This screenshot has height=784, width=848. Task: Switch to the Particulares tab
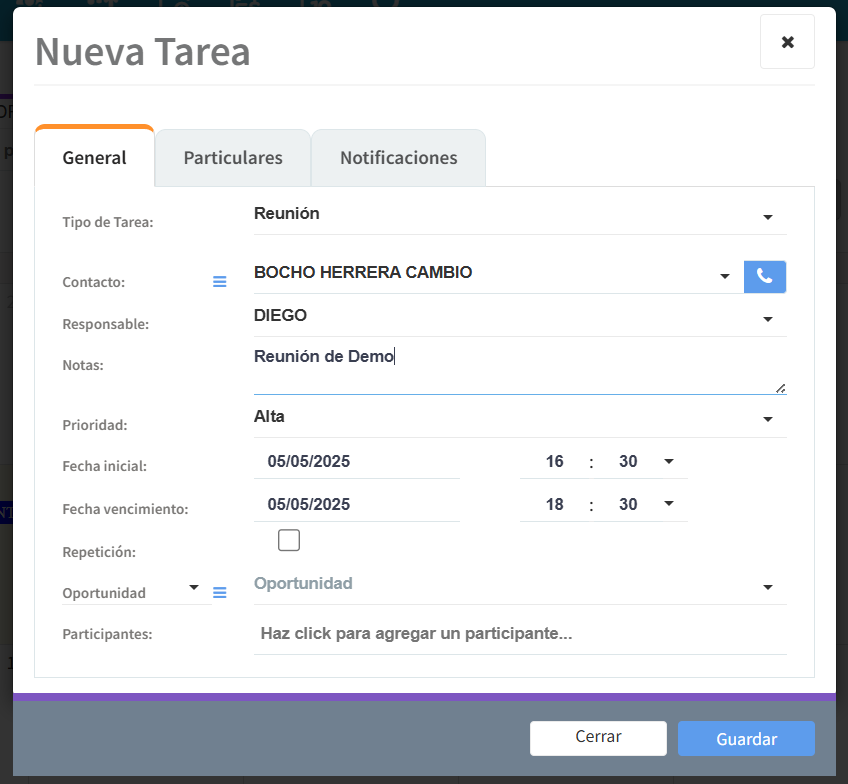[x=233, y=158]
